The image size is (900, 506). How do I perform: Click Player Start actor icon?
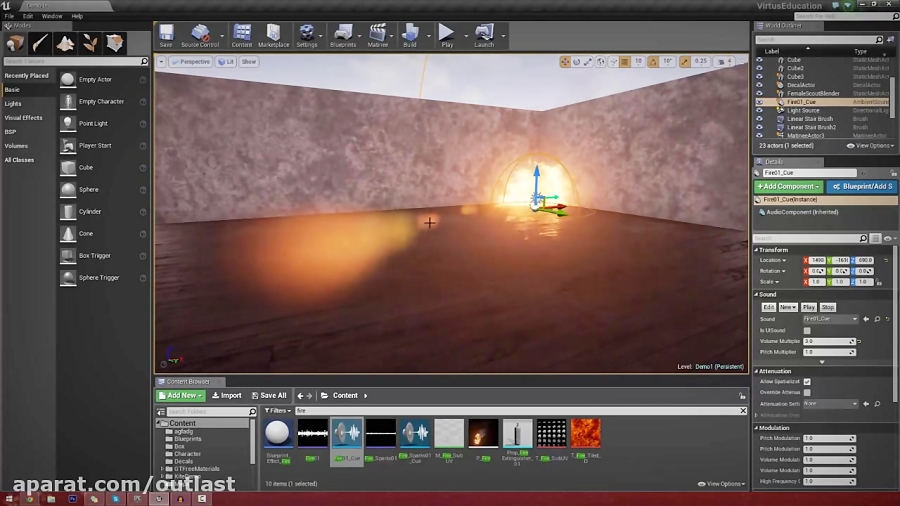point(68,146)
